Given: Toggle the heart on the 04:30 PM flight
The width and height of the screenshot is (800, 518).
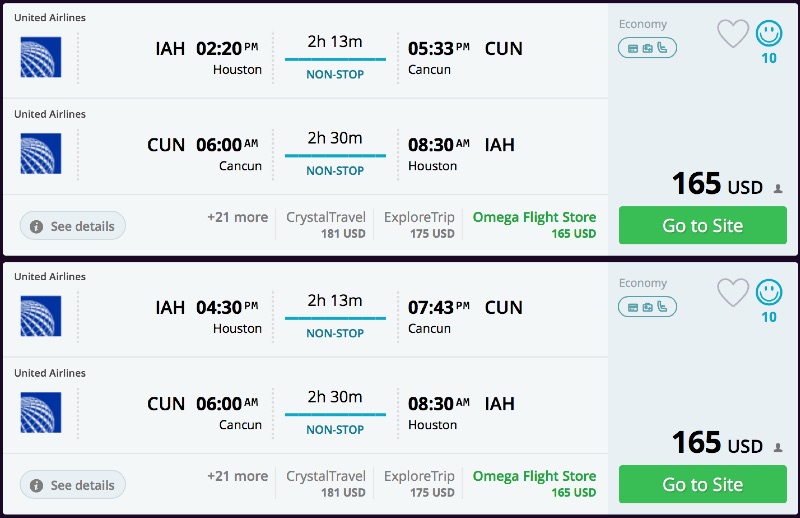Looking at the screenshot, I should 733,293.
